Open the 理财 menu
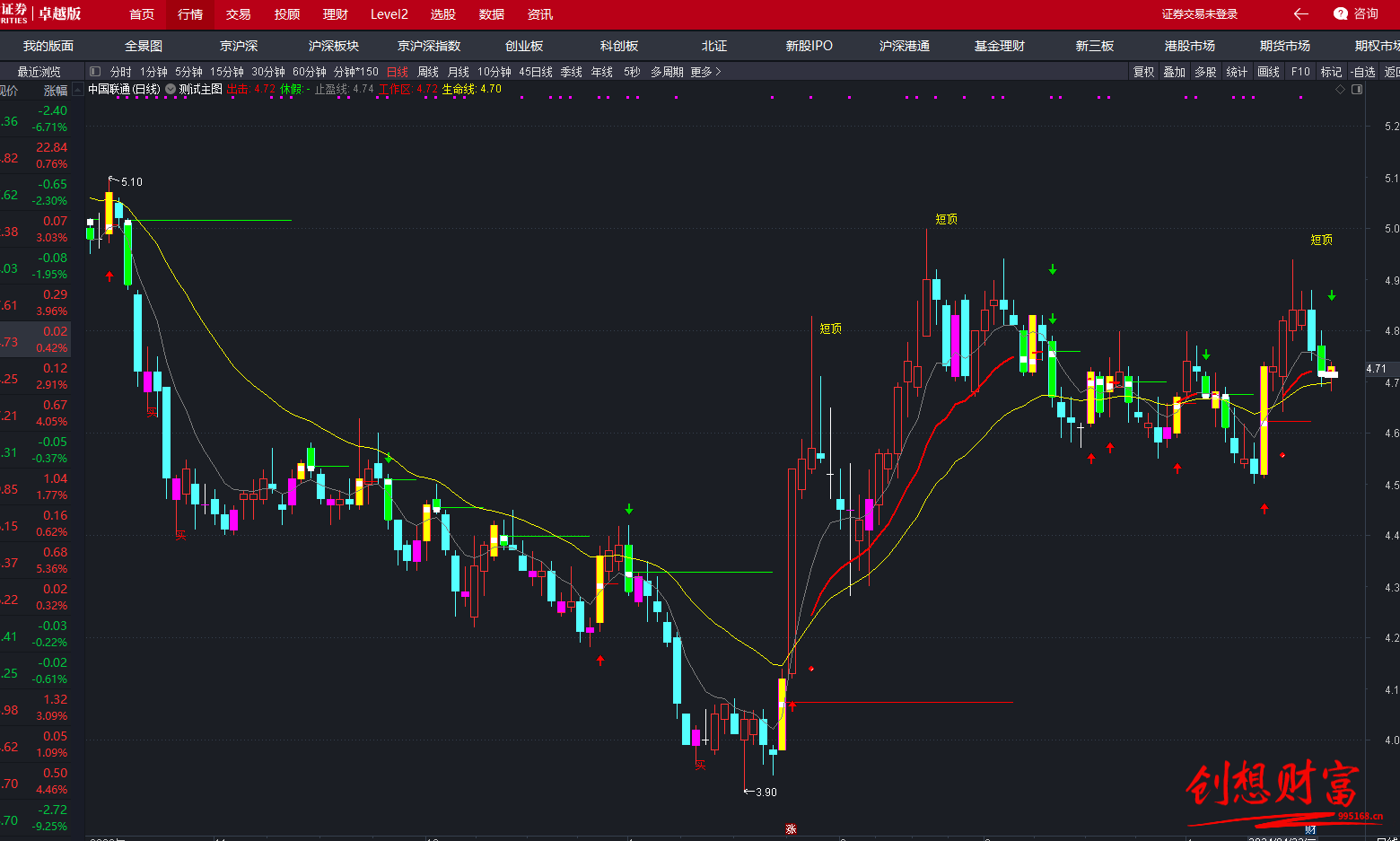This screenshot has height=841, width=1400. pos(336,14)
